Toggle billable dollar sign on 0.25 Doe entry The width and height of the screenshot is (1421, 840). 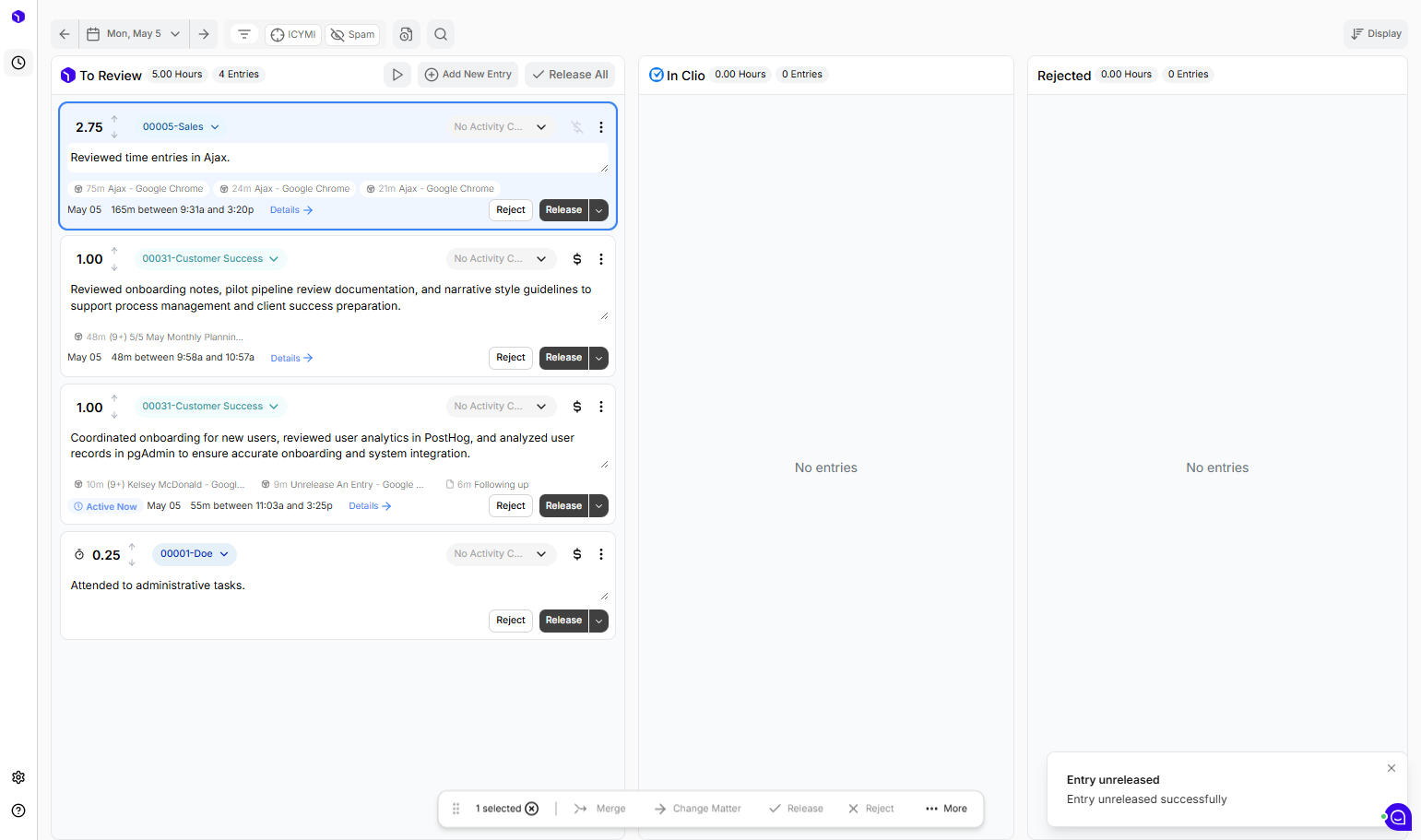[577, 554]
